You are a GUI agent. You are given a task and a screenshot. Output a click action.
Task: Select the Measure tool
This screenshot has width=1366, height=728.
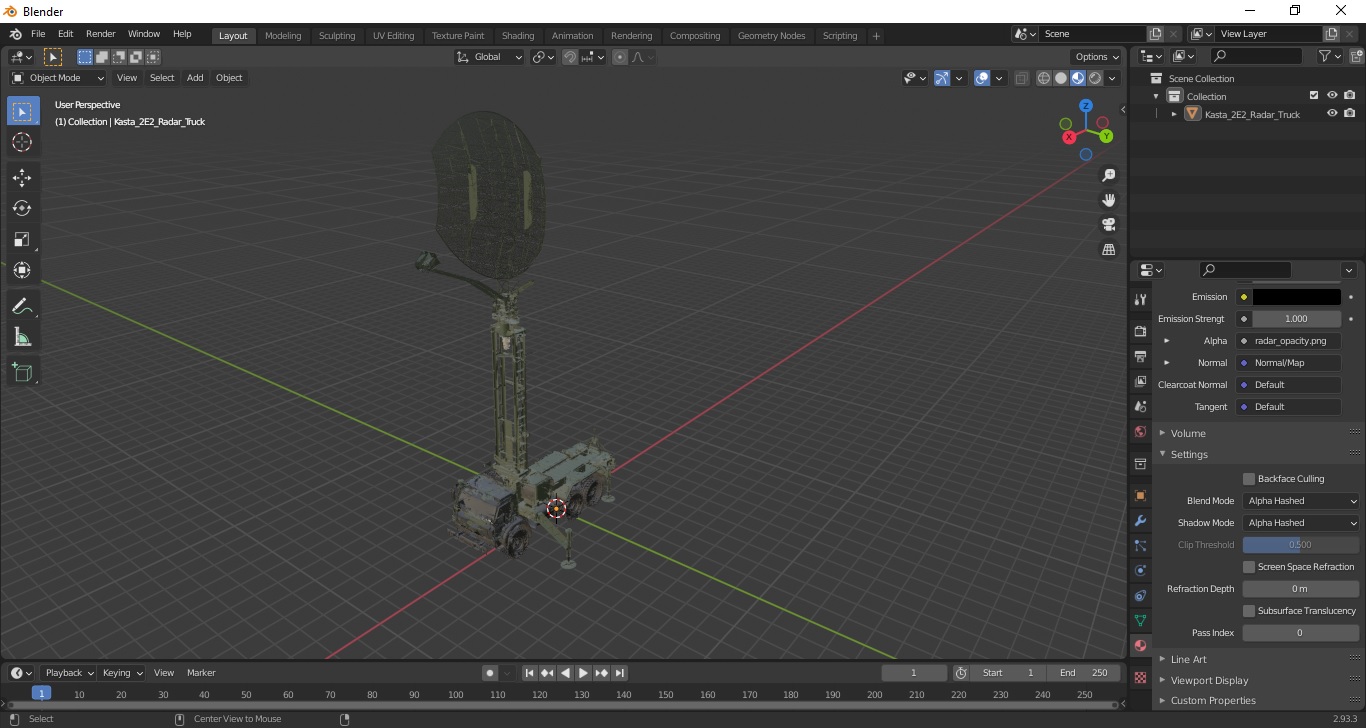click(23, 337)
